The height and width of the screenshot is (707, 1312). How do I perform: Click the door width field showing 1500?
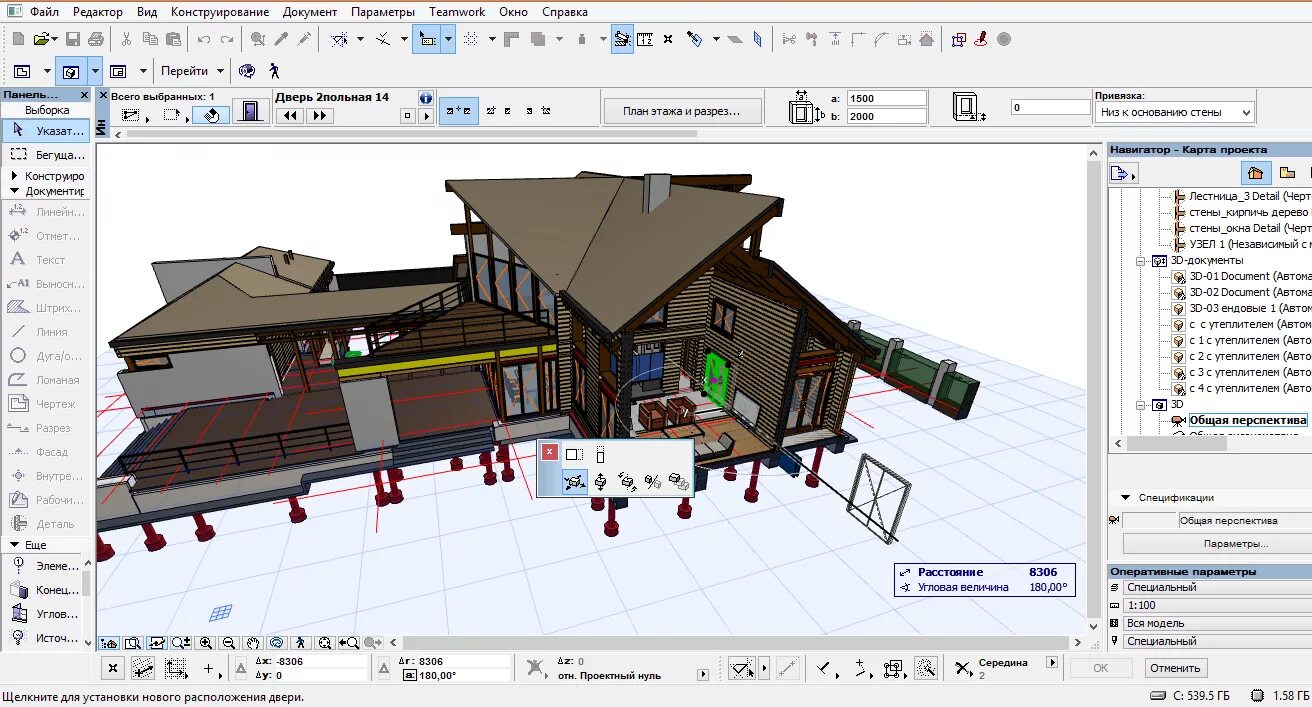887,98
